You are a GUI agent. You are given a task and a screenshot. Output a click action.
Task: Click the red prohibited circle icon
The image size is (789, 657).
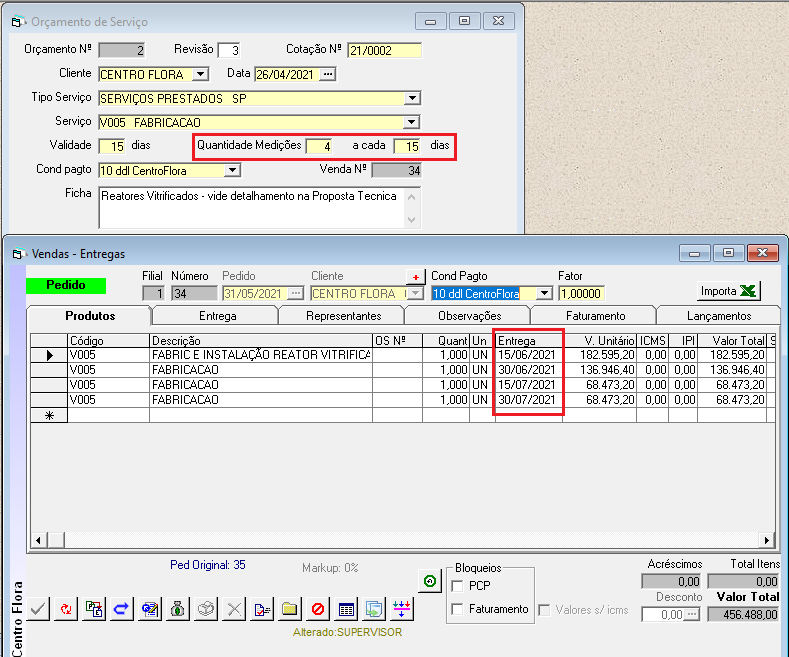[x=317, y=608]
